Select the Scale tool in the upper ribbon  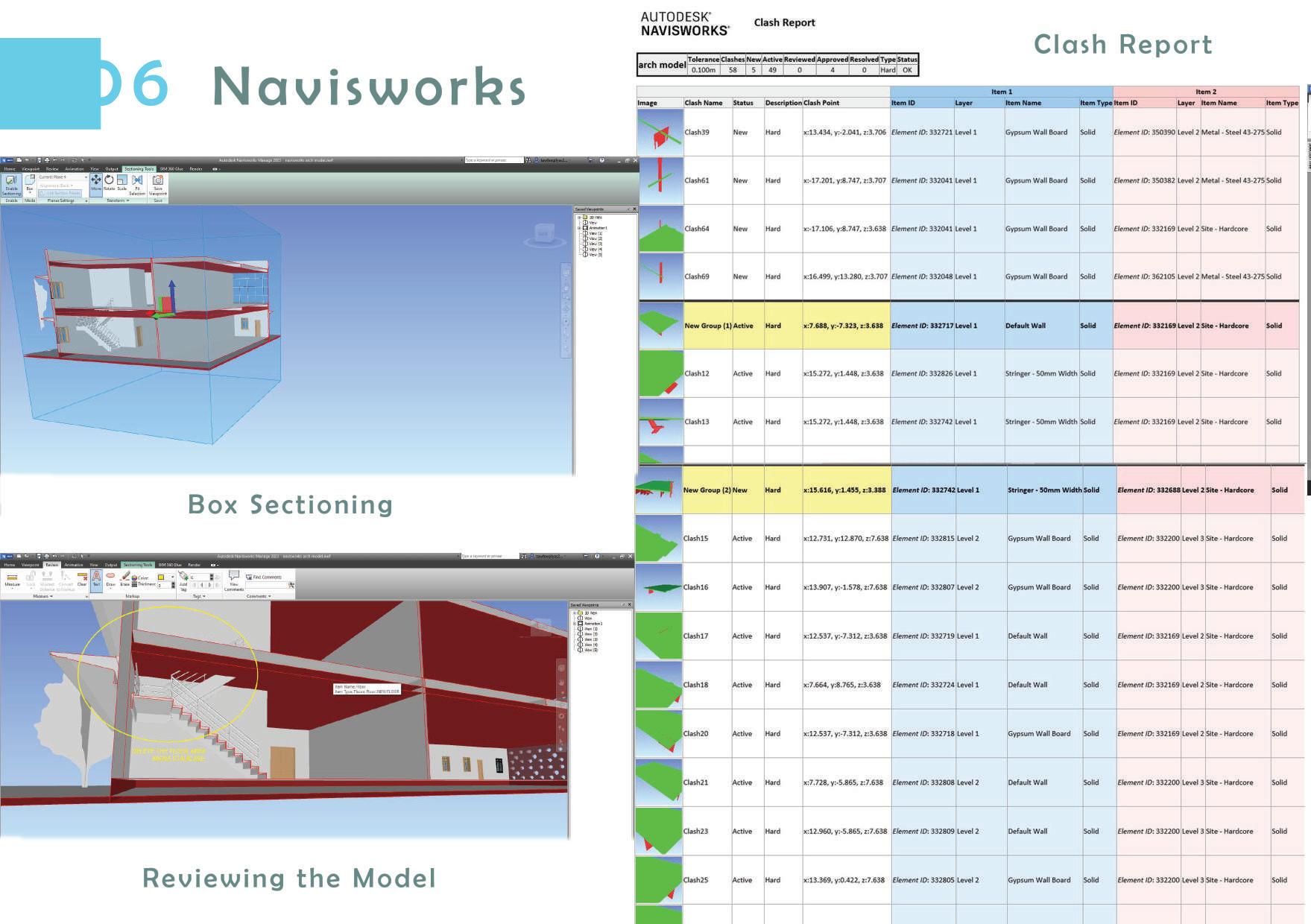[122, 183]
